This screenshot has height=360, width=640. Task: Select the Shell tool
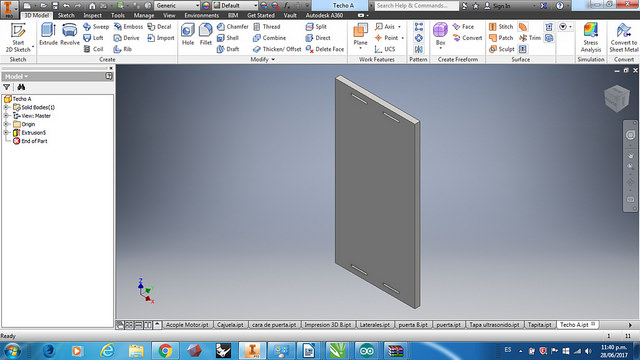point(228,38)
